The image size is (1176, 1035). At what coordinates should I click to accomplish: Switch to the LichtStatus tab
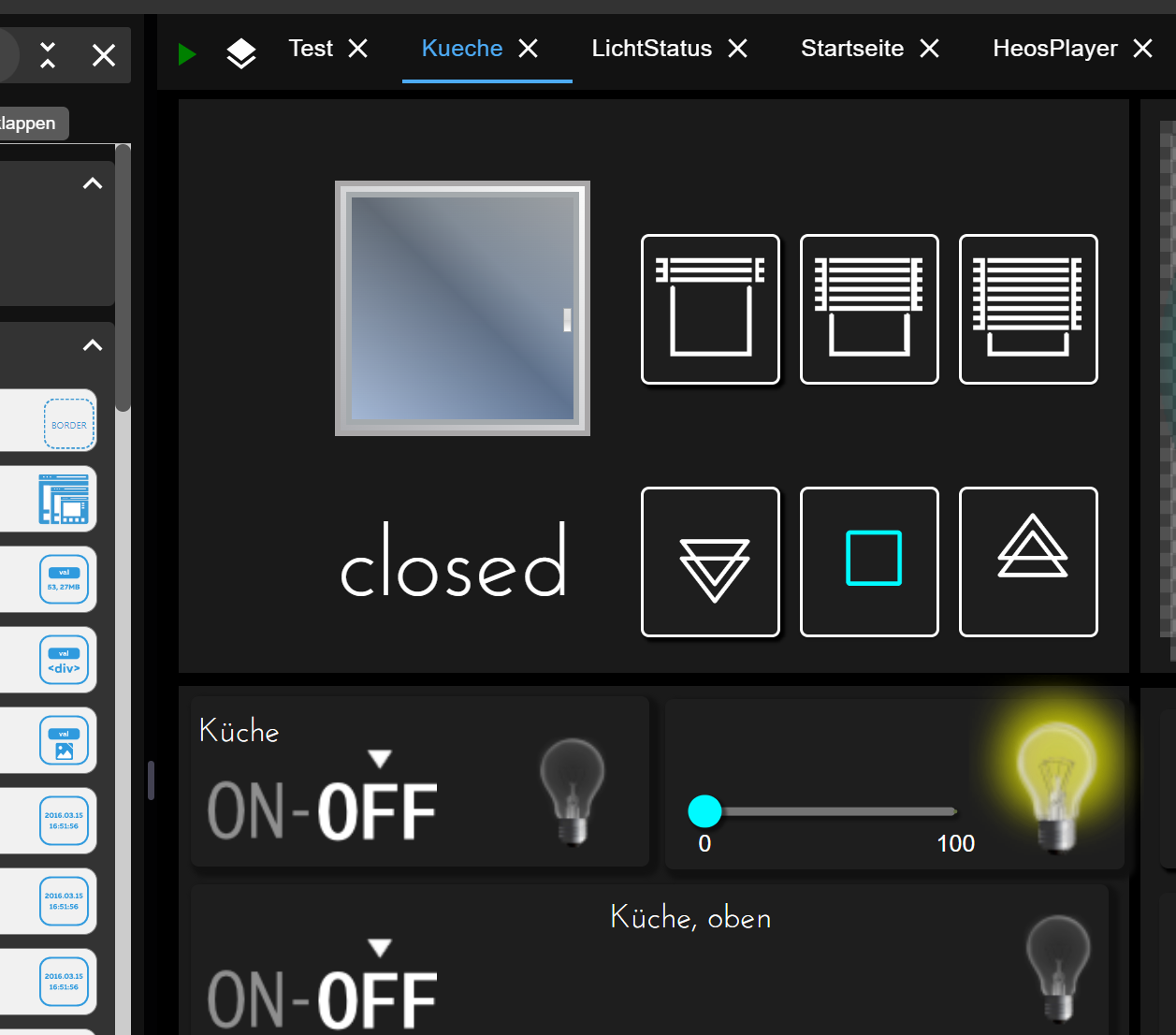651,49
